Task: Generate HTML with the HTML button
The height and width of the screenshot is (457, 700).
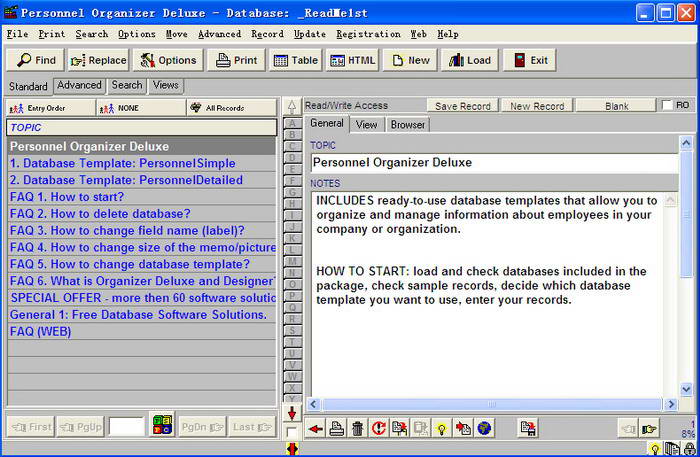Action: tap(352, 60)
